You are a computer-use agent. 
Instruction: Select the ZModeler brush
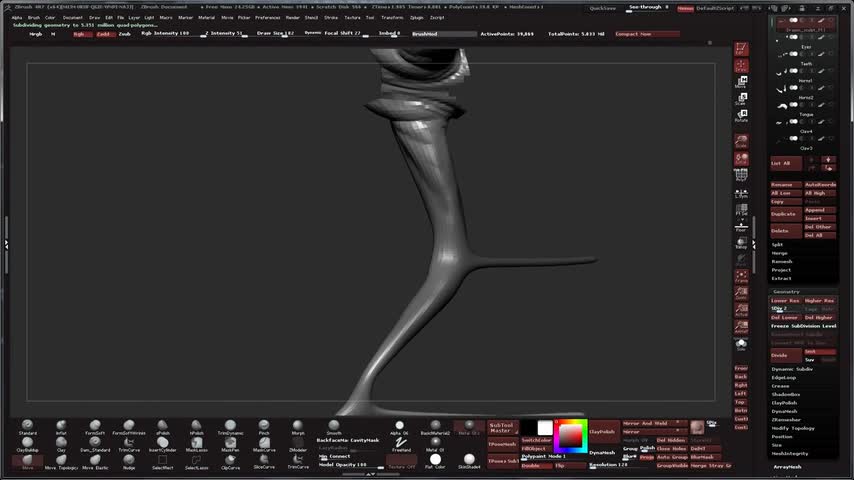pos(298,445)
